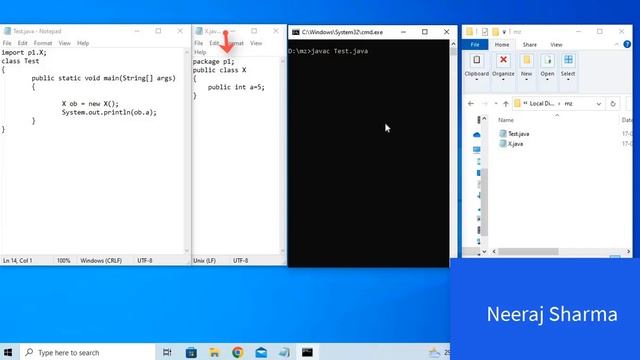Screen dimensions: 640x360
Task: Click the "javac Test.java" command text in cmd
Action: coord(340,51)
